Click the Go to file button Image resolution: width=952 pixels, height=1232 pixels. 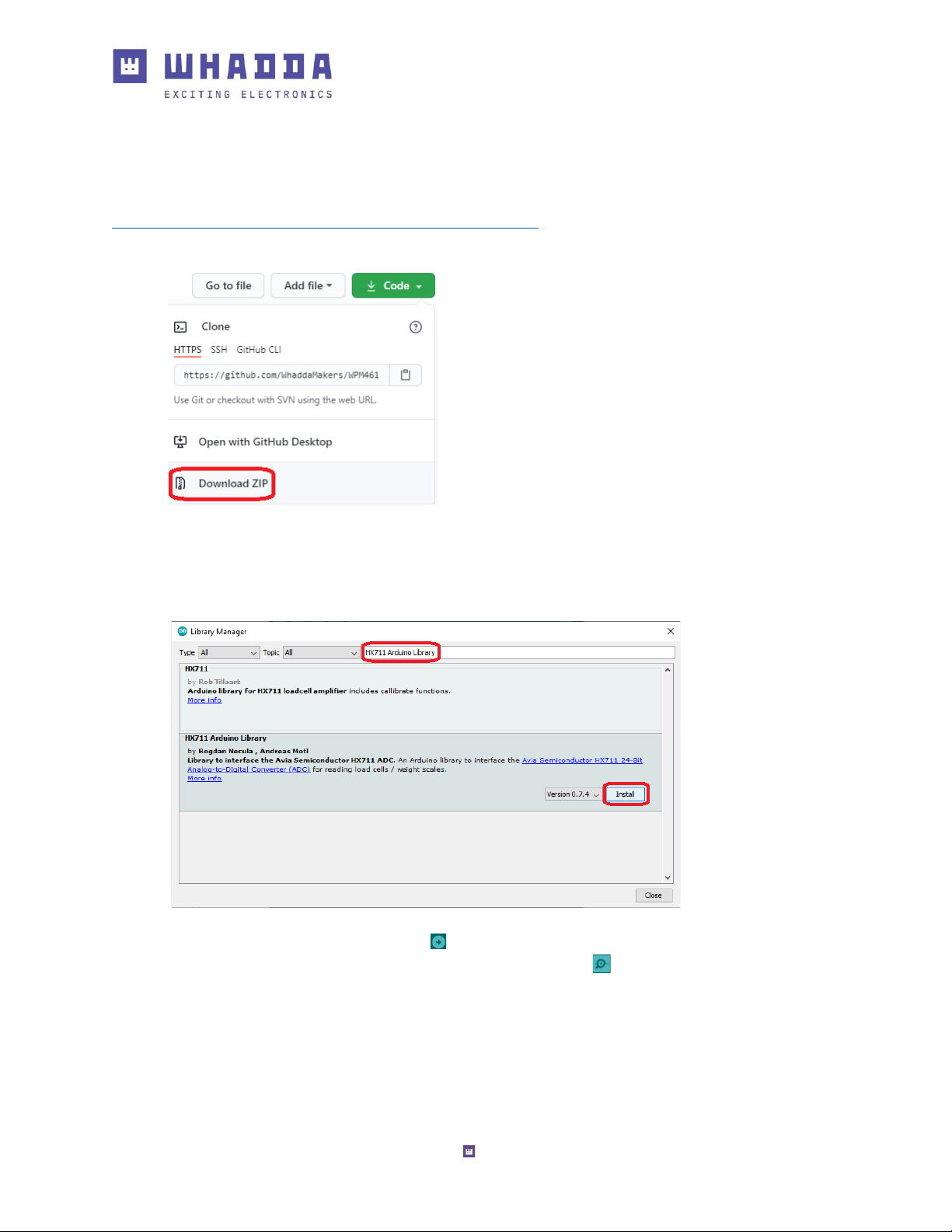[228, 286]
